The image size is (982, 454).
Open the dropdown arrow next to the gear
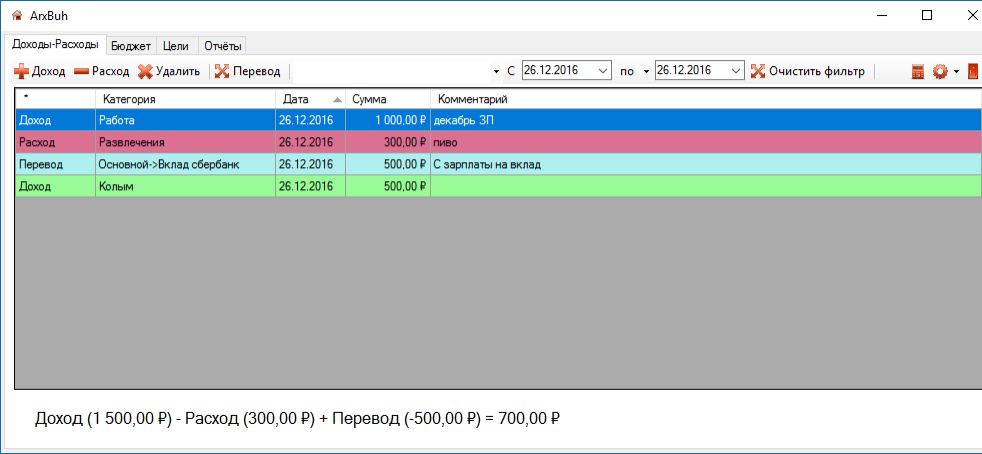(956, 72)
